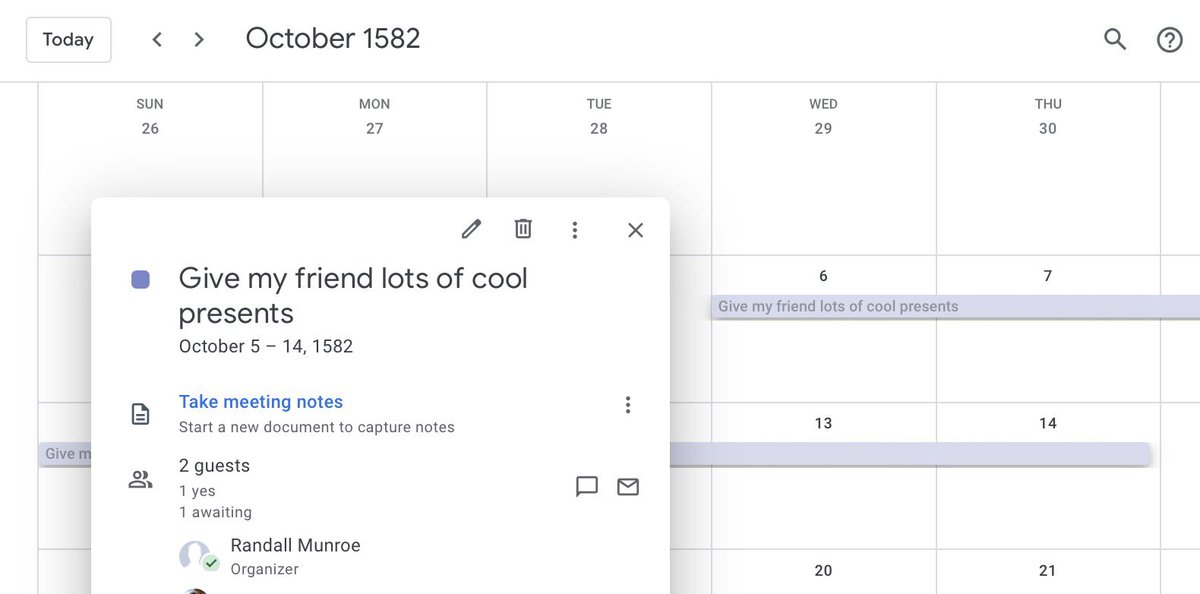Delete event with trash icon
Image resolution: width=1200 pixels, height=594 pixels.
click(523, 230)
